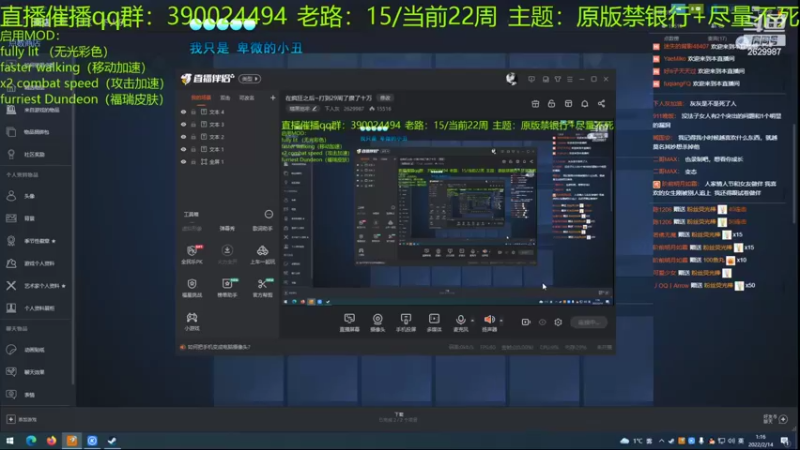Open the download-arrow tool next to 全民乐PK
800x450 pixels.
pos(227,254)
